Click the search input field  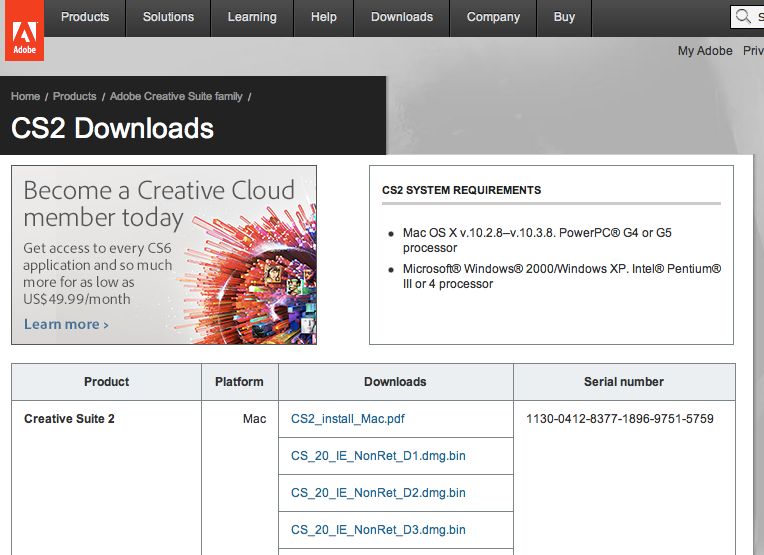(747, 17)
